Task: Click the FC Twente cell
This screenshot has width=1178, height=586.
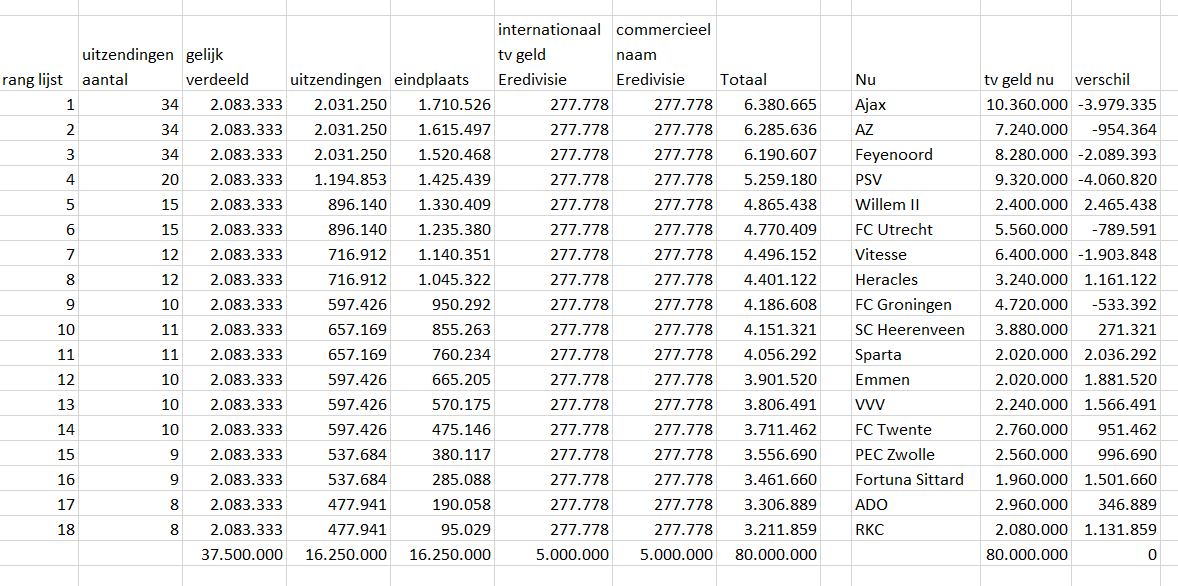Action: (x=915, y=430)
